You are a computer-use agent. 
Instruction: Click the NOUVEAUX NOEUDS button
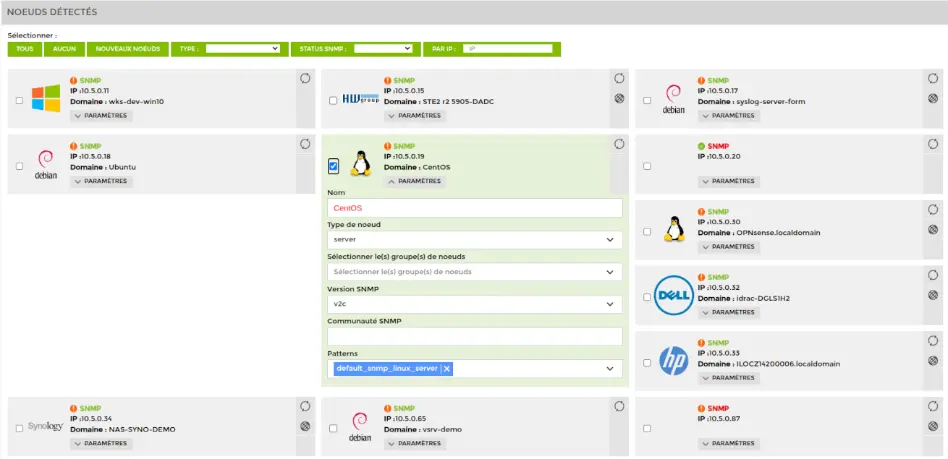coord(127,48)
